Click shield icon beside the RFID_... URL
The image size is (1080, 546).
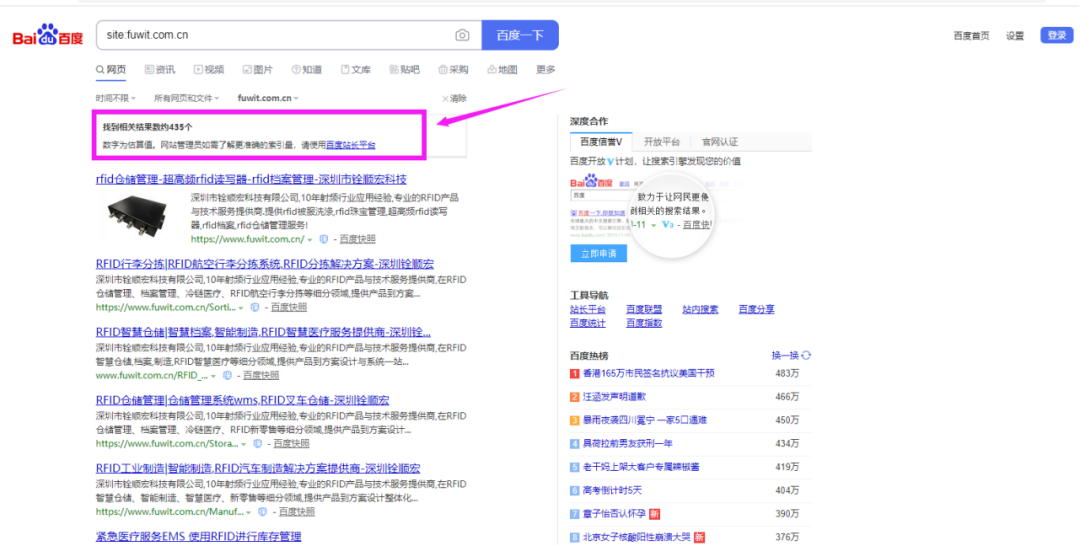(227, 375)
